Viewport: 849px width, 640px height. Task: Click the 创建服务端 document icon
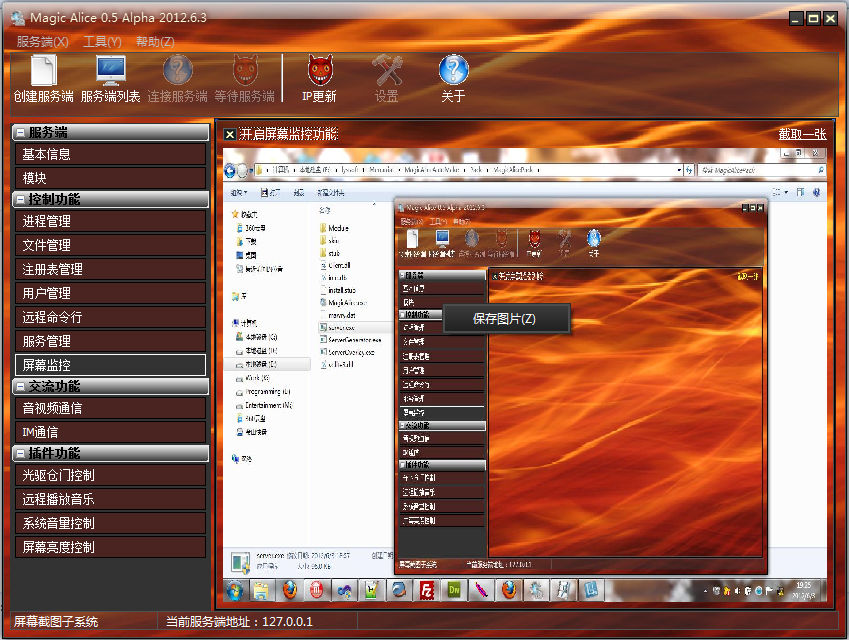[x=43, y=70]
